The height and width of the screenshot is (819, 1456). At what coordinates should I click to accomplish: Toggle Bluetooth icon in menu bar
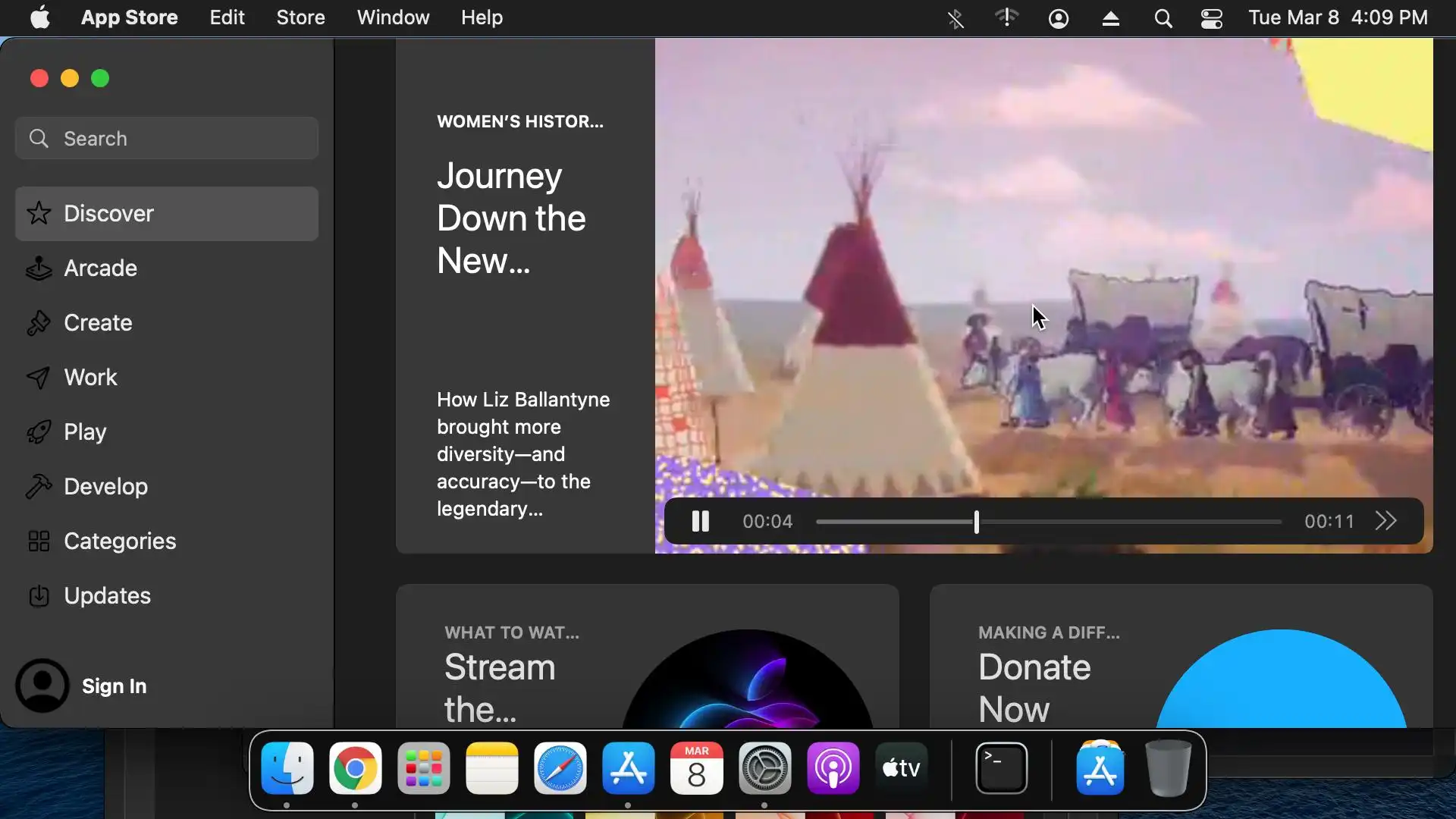955,18
